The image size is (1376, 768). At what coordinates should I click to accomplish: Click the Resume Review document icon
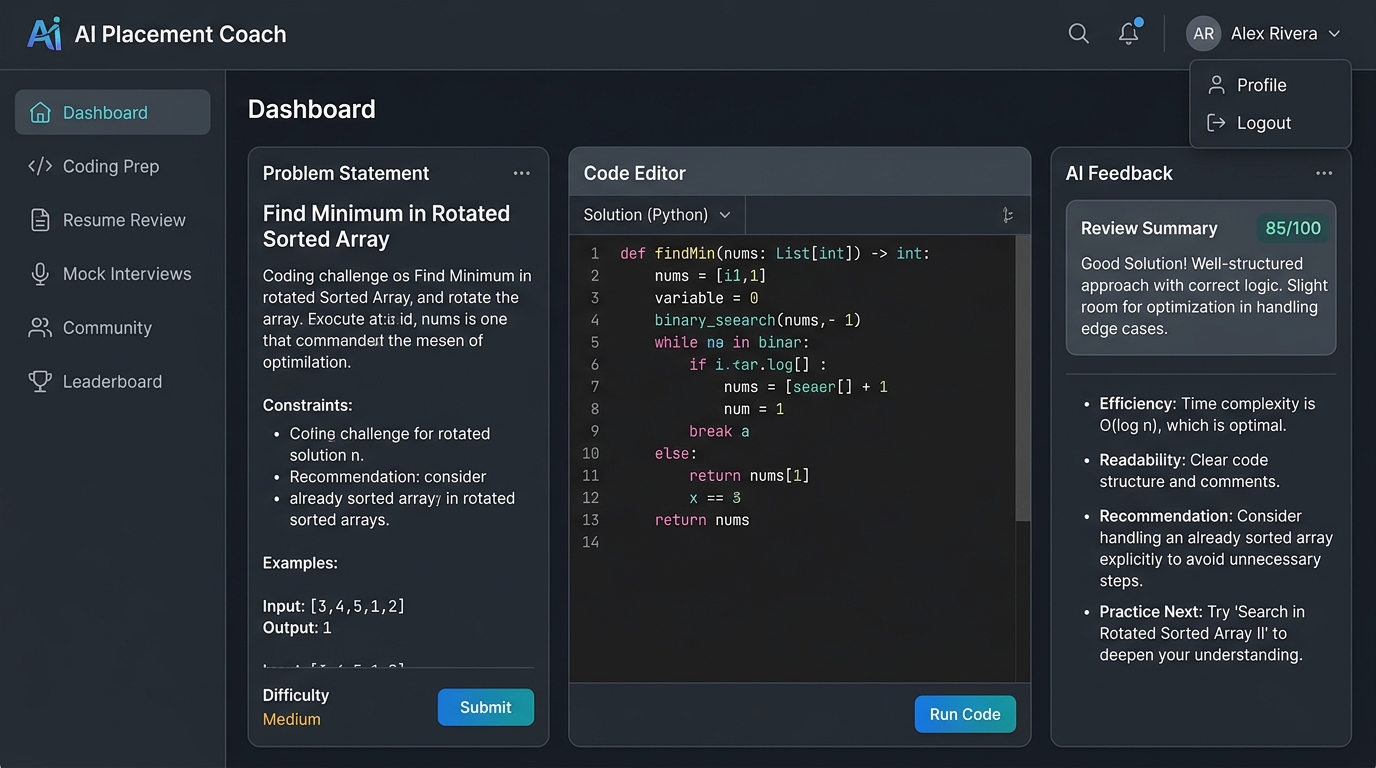pyautogui.click(x=40, y=220)
